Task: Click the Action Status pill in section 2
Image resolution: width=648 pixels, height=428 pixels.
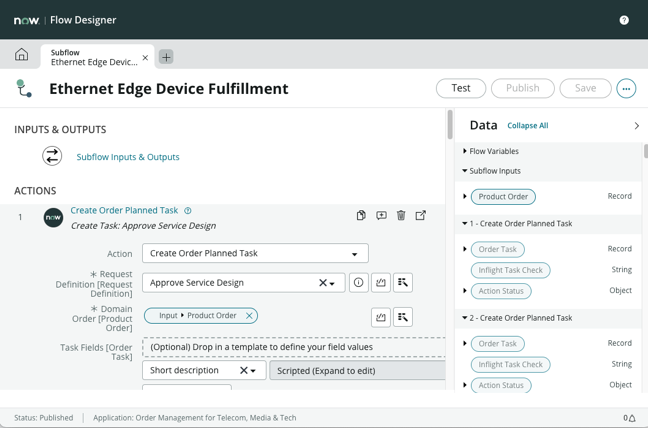Action: pos(501,385)
